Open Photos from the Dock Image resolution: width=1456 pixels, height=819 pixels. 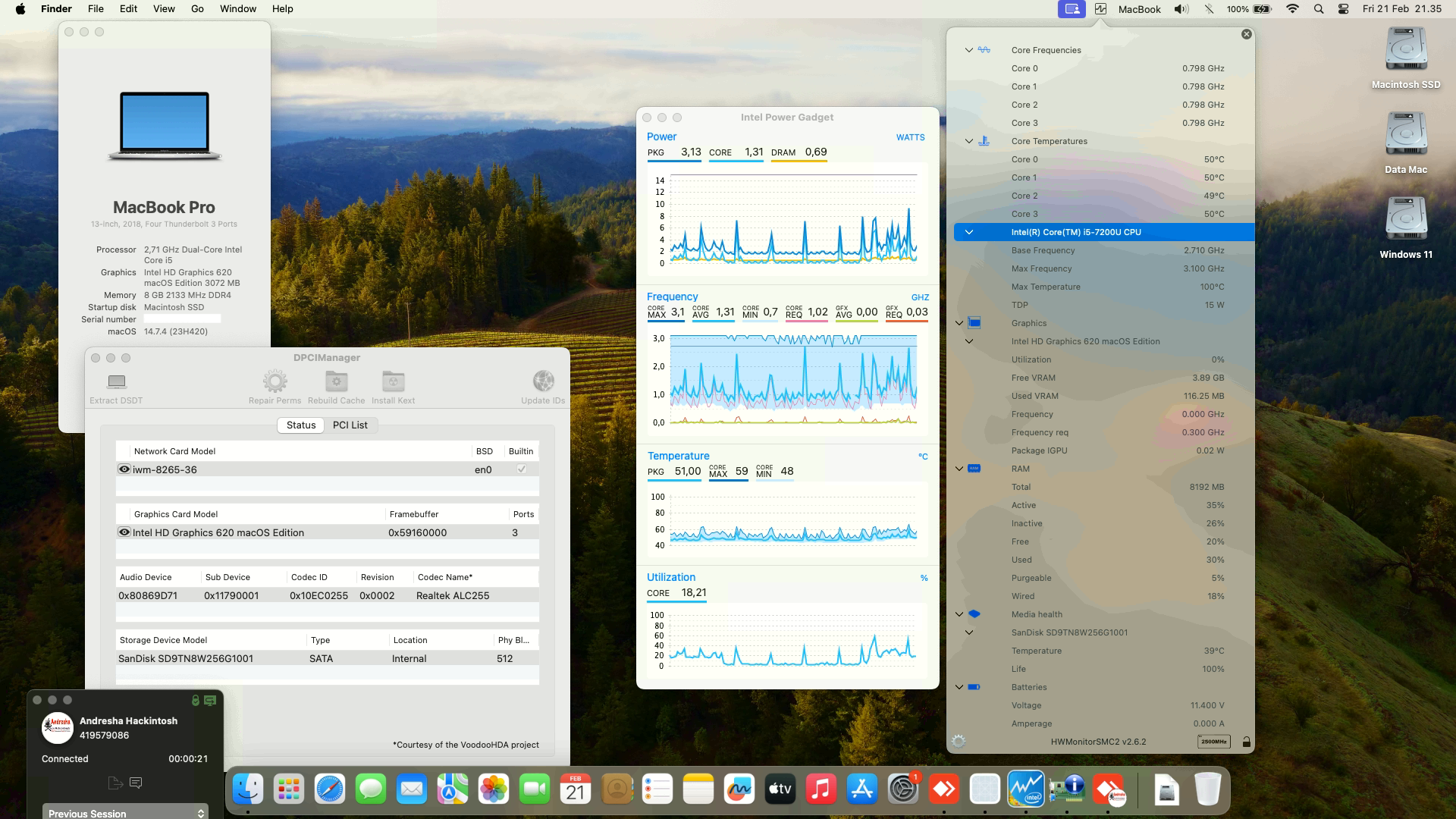click(x=494, y=790)
